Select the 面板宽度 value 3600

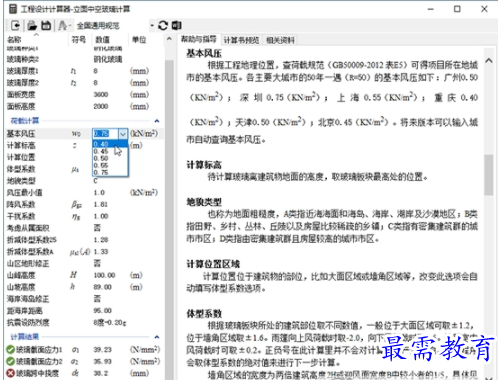click(101, 95)
